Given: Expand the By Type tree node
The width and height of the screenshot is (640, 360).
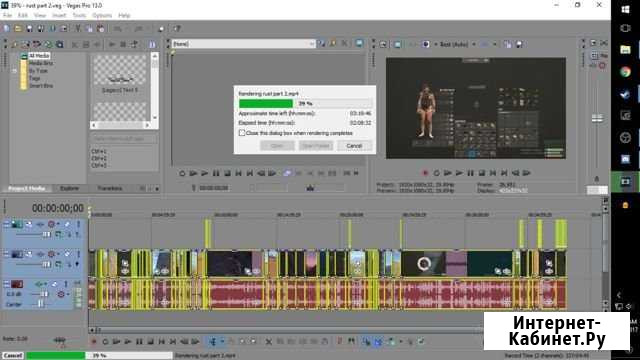Looking at the screenshot, I should tap(15, 71).
